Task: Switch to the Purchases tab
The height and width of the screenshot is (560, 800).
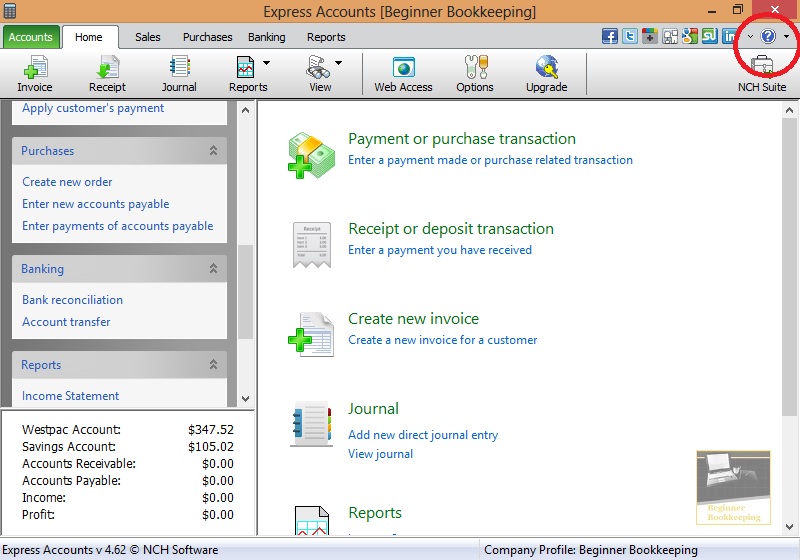Action: pyautogui.click(x=208, y=37)
